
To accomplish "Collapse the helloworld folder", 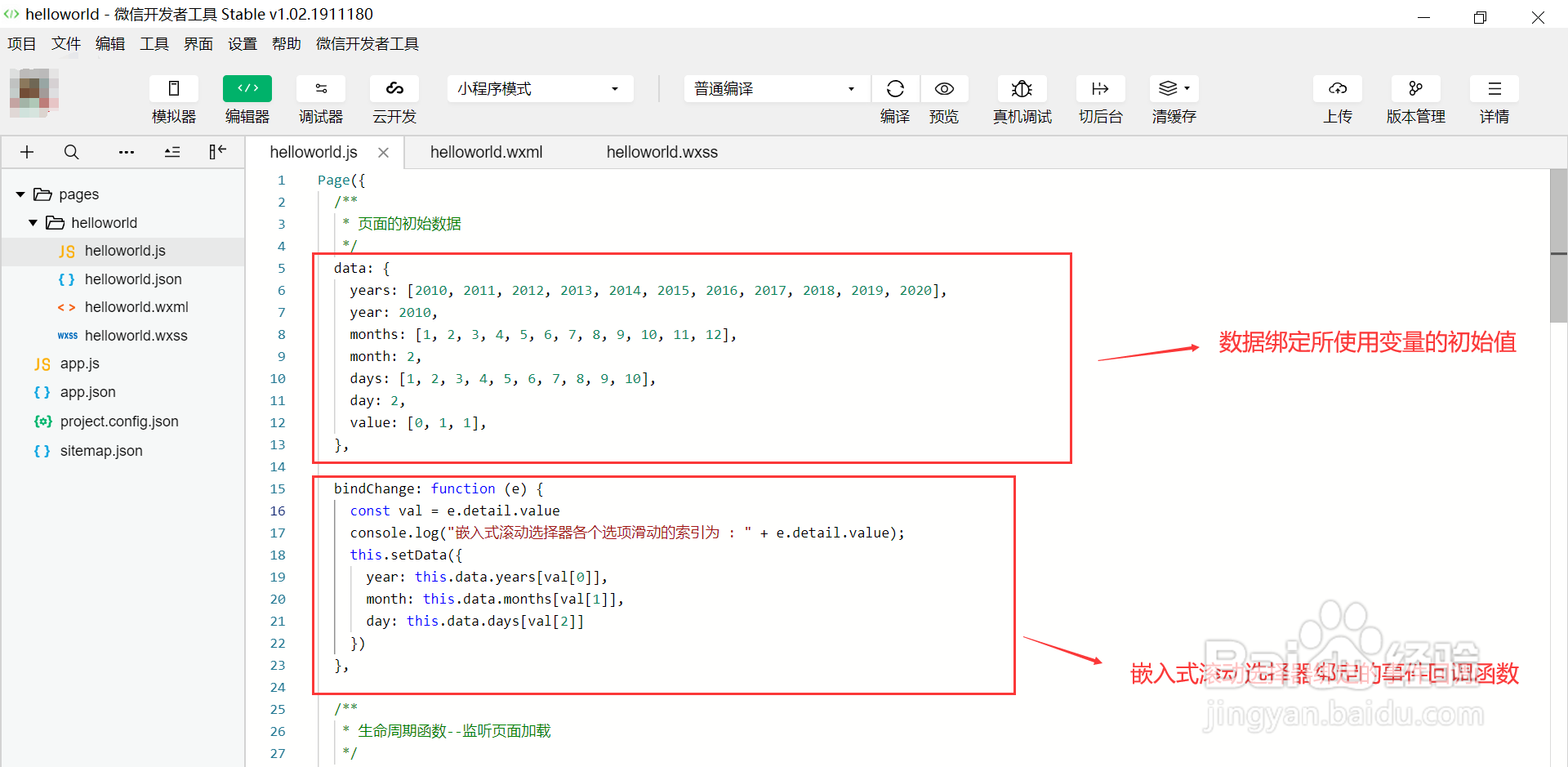I will coord(33,223).
